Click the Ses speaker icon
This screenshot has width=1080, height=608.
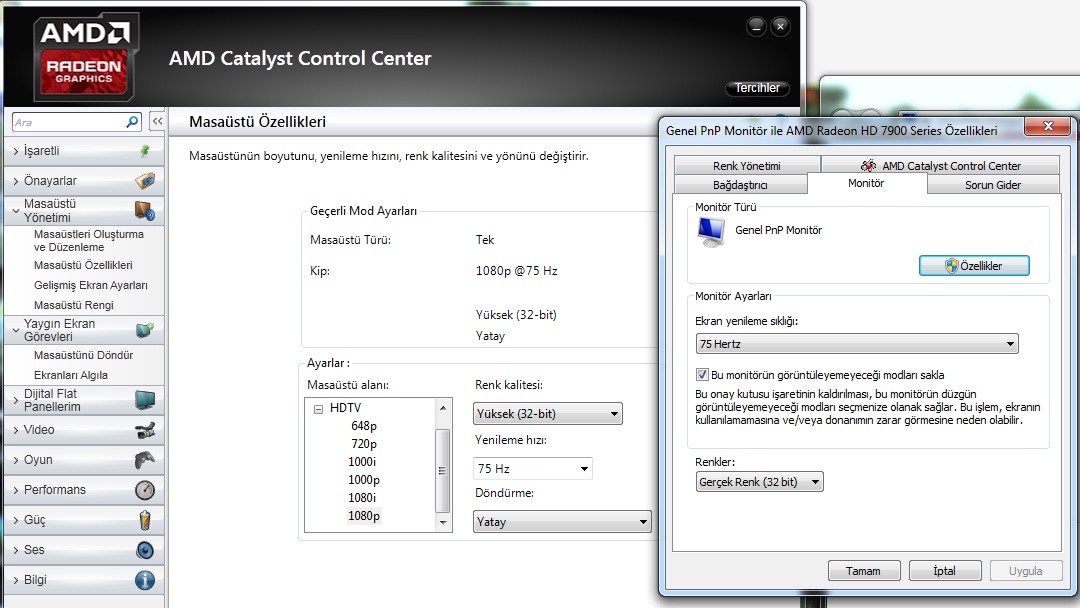click(145, 549)
